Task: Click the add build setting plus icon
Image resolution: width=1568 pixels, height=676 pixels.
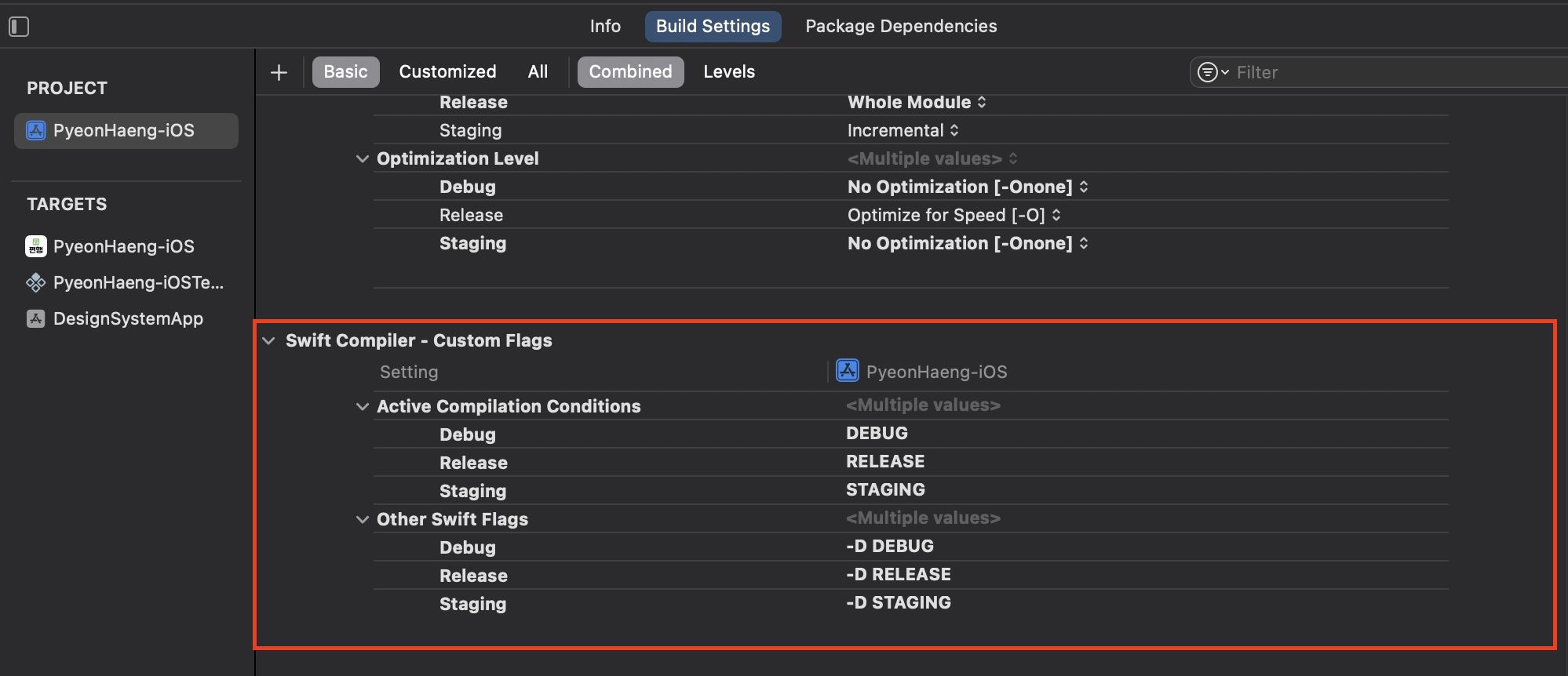Action: click(x=279, y=72)
